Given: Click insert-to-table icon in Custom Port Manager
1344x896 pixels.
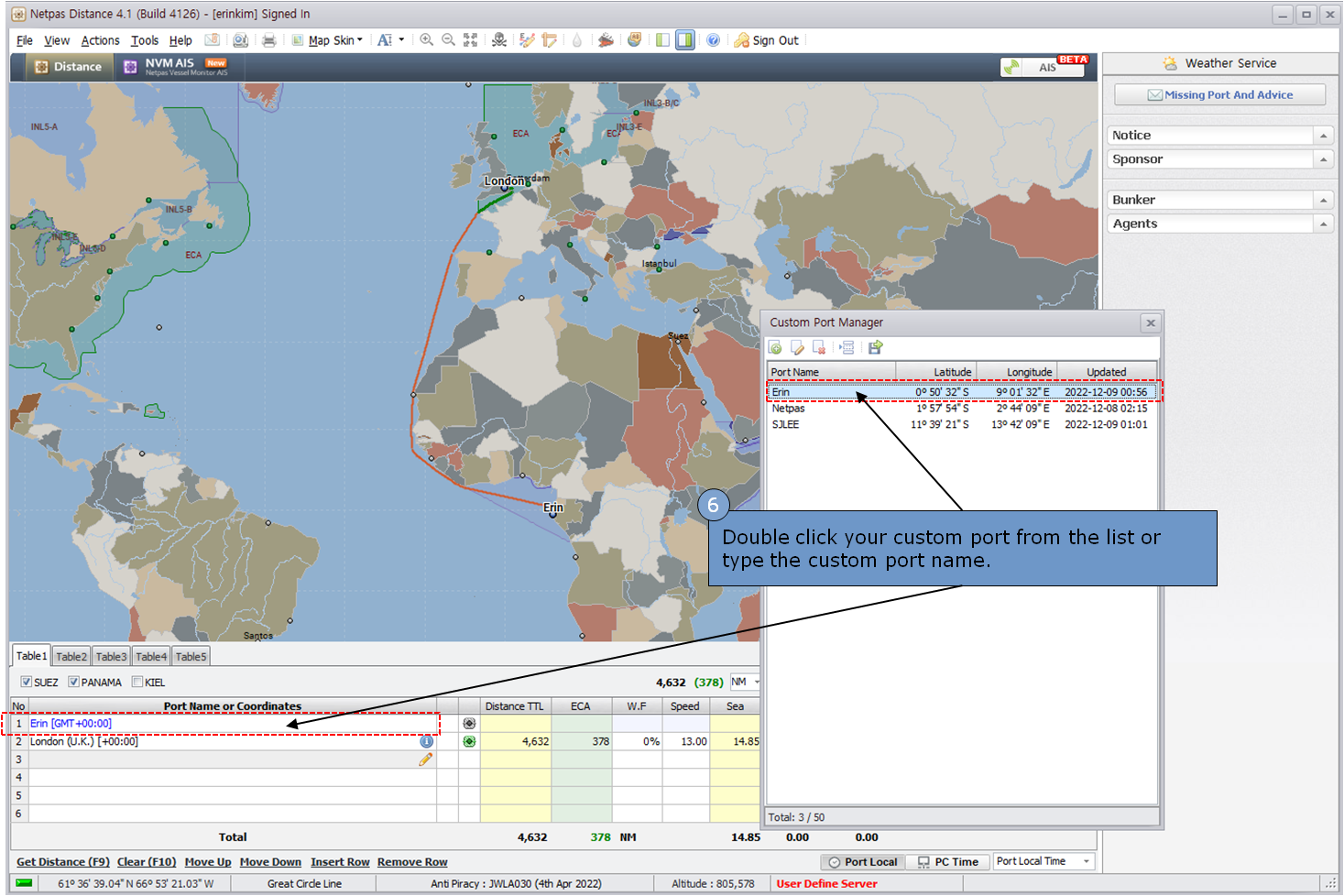Looking at the screenshot, I should click(x=847, y=347).
